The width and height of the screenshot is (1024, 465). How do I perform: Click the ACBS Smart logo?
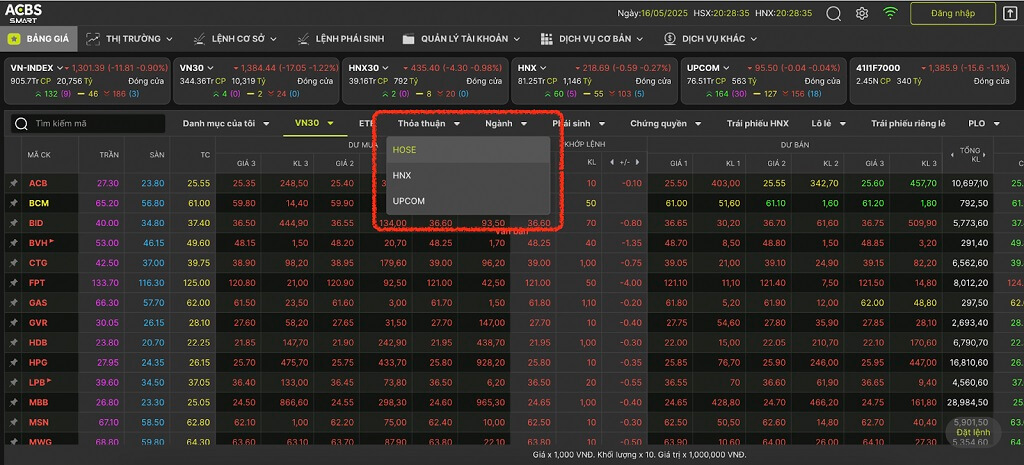pyautogui.click(x=24, y=12)
